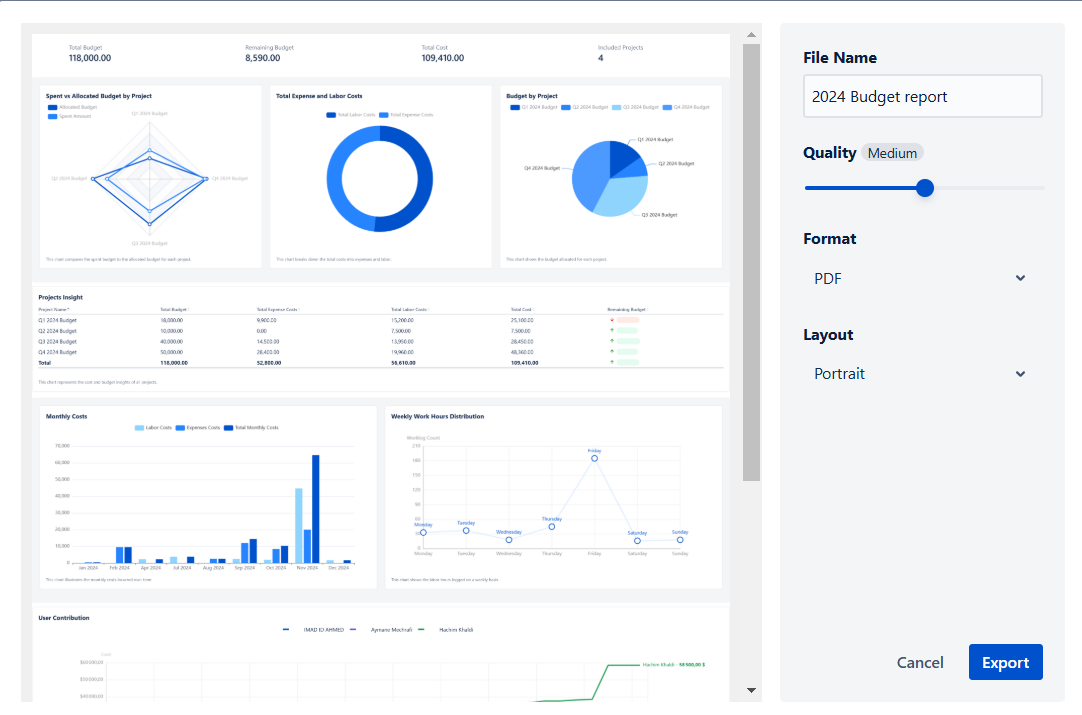Click the preview scrollbar down arrow

click(751, 690)
